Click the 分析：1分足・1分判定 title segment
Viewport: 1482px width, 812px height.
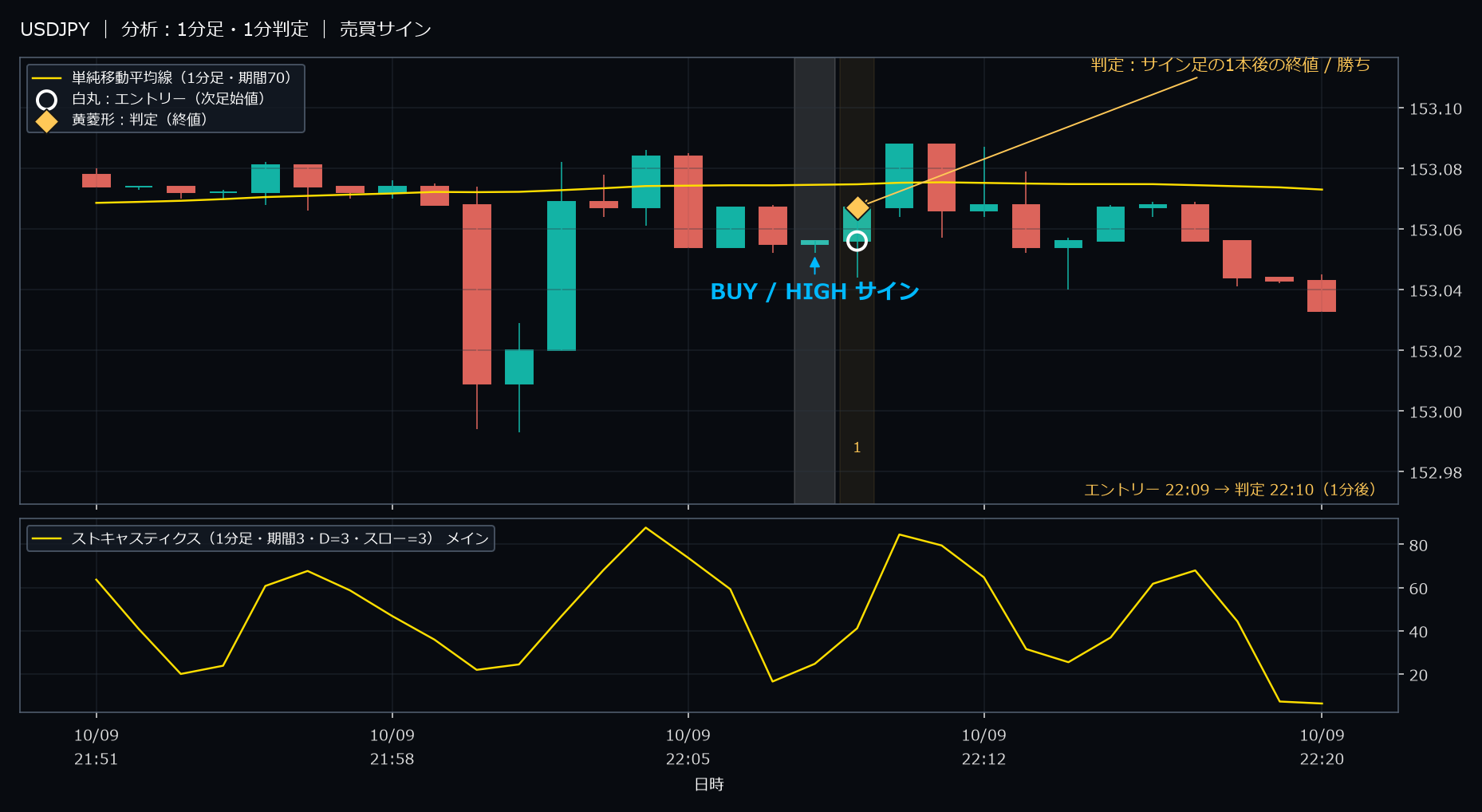tap(215, 30)
